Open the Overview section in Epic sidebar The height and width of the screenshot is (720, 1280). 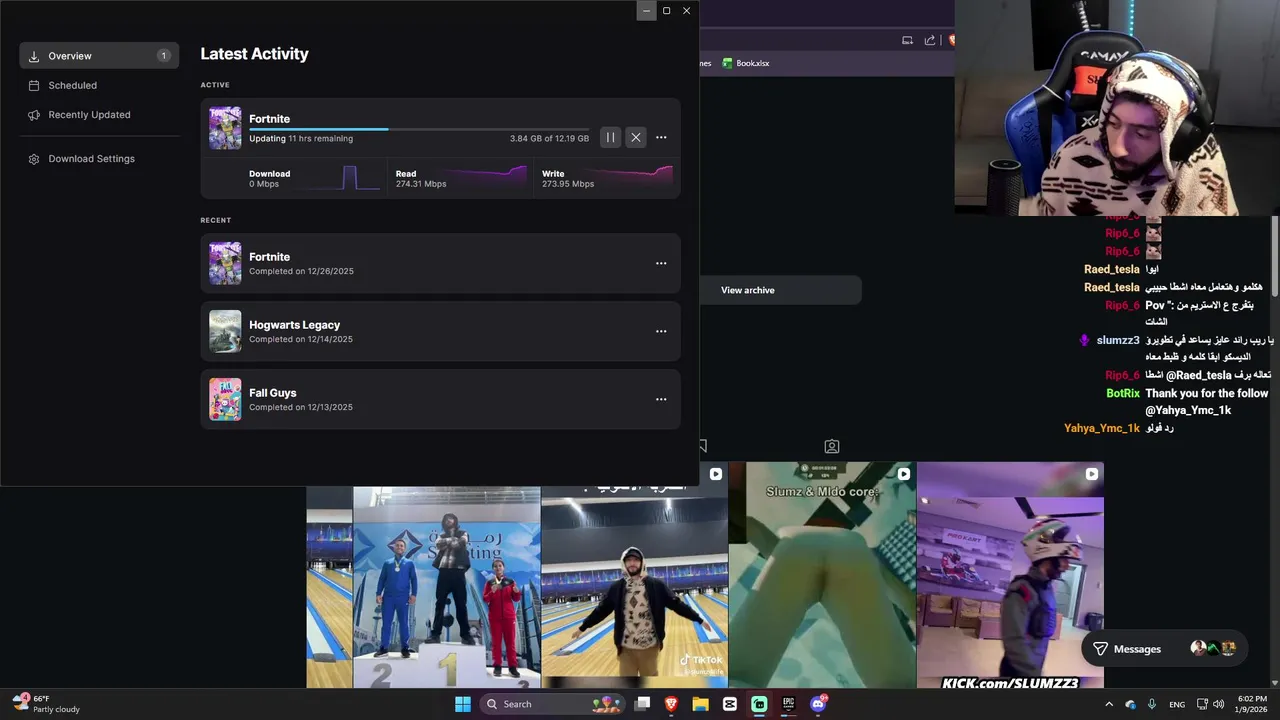99,56
